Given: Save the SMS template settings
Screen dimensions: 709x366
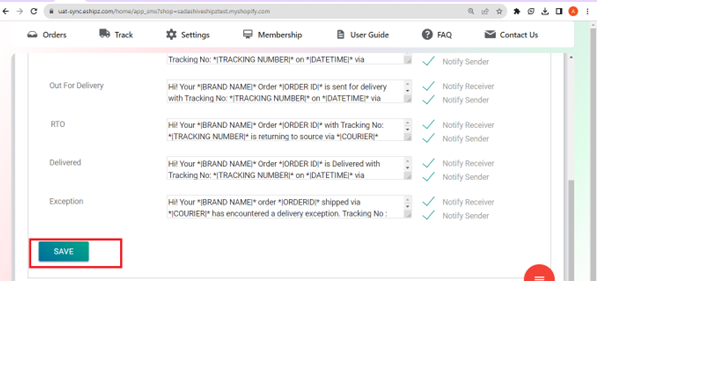Looking at the screenshot, I should tap(64, 252).
